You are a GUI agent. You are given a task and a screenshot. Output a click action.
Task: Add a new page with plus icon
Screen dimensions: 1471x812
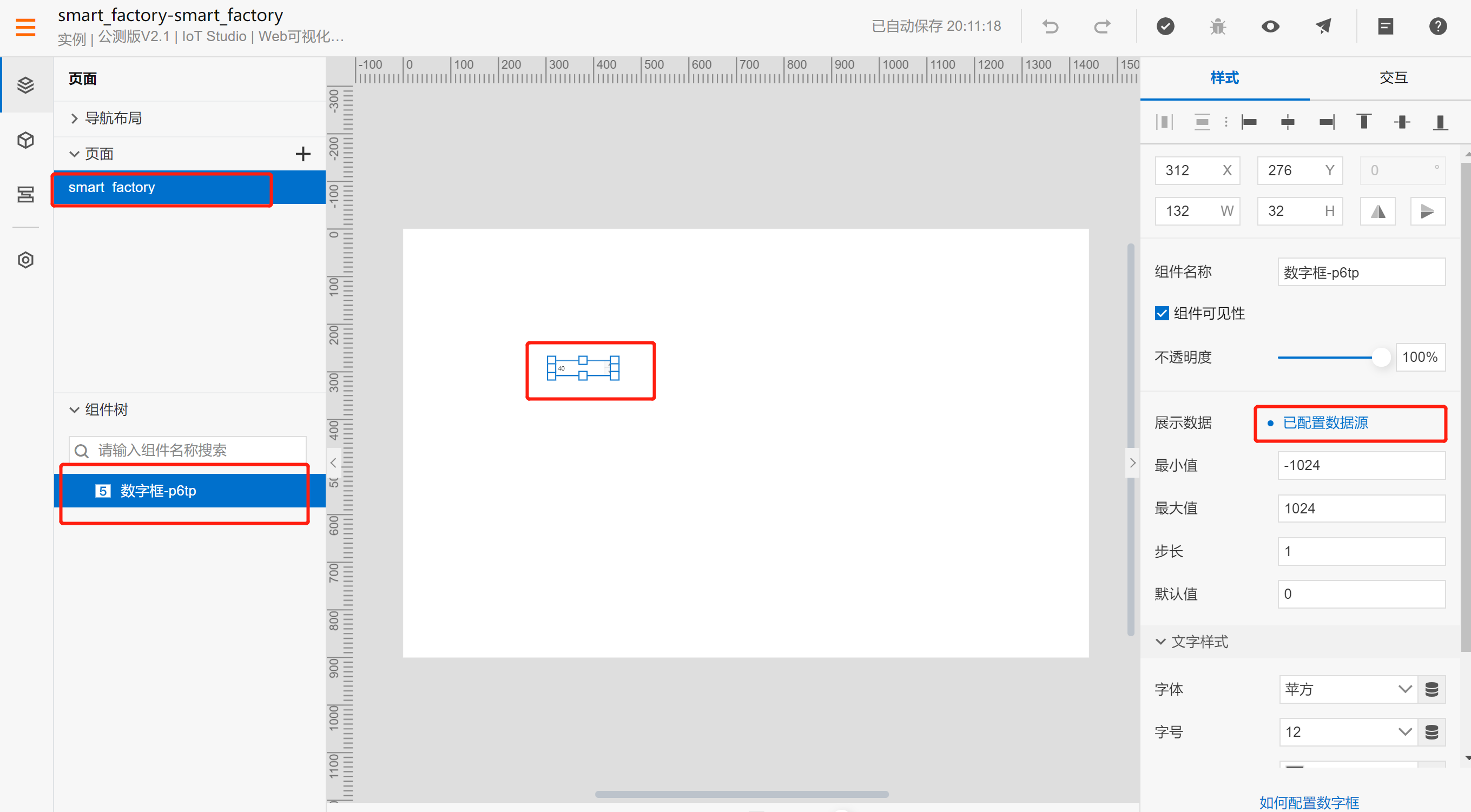click(302, 154)
